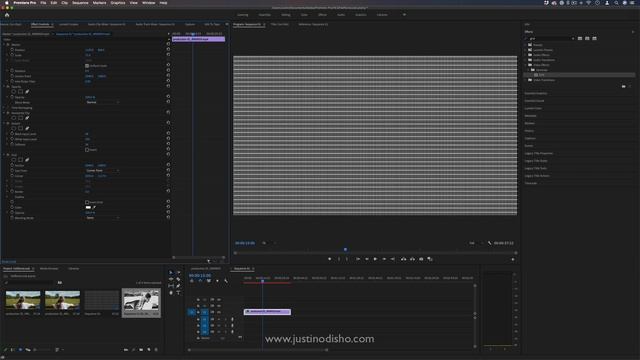Select the Slip tool
Viewport: 640px width, 360px height.
tap(171, 286)
